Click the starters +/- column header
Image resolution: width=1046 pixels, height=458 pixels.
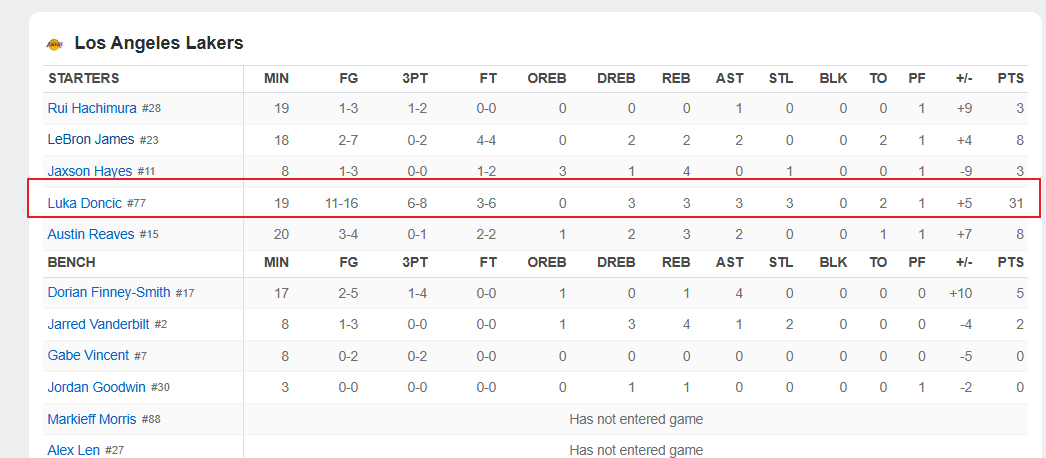coord(963,79)
